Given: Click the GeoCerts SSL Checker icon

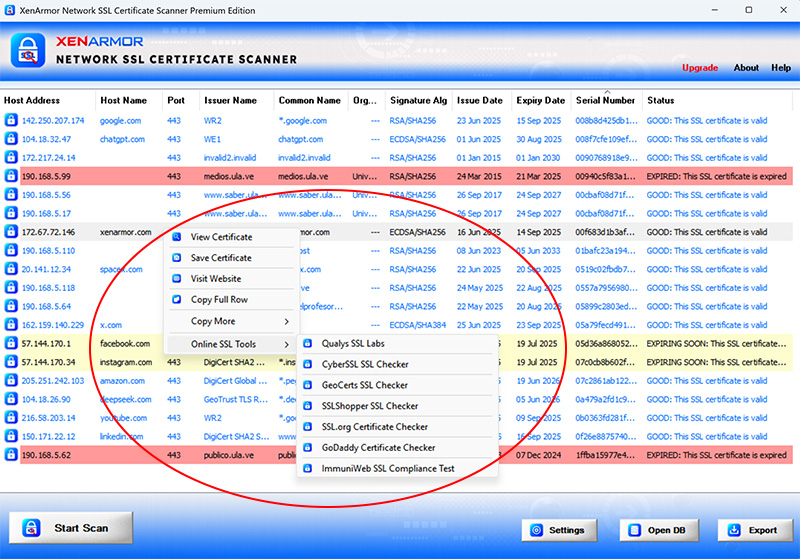Looking at the screenshot, I should [x=308, y=385].
